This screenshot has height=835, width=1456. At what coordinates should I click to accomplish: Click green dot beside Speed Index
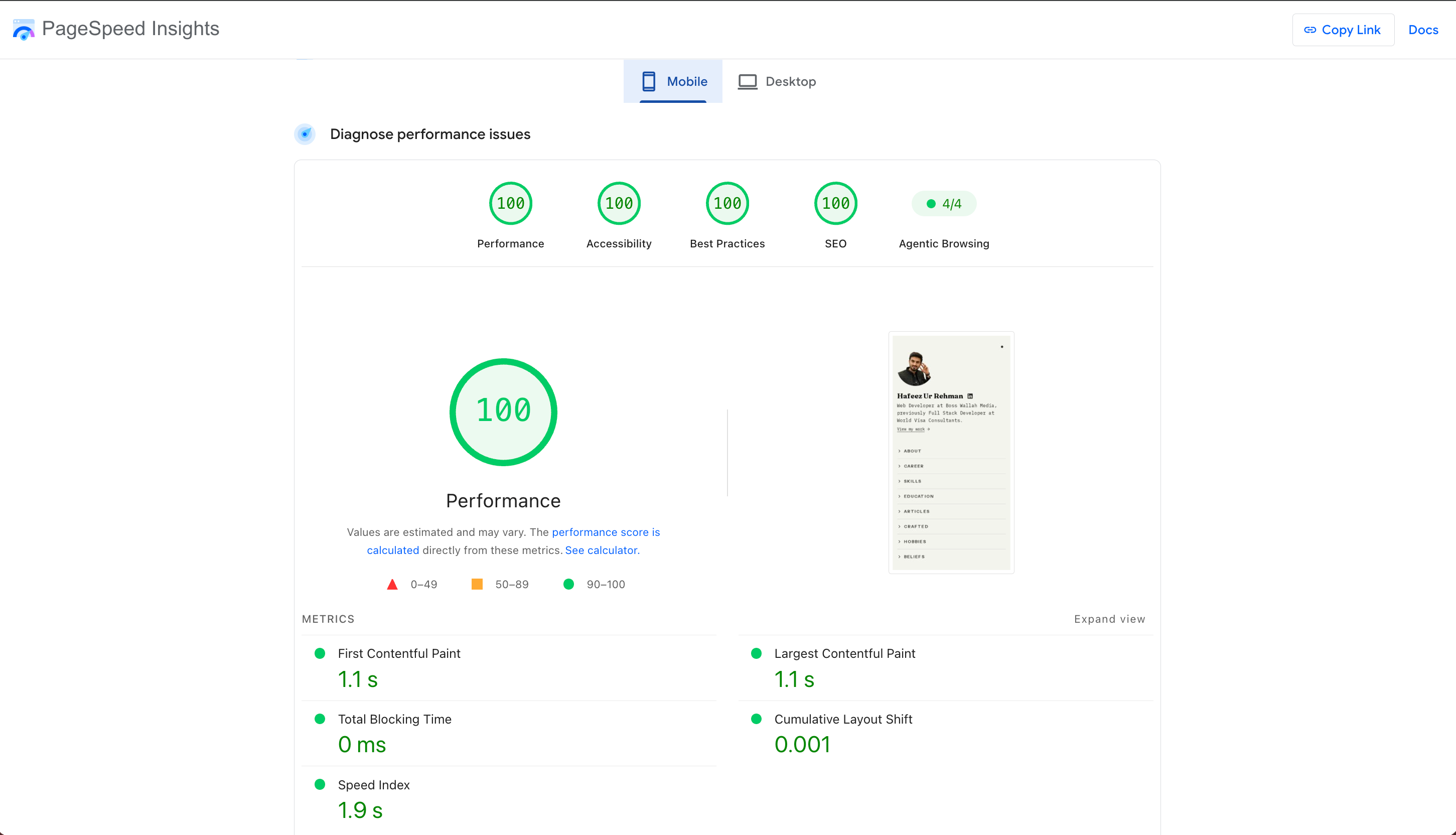click(x=320, y=784)
